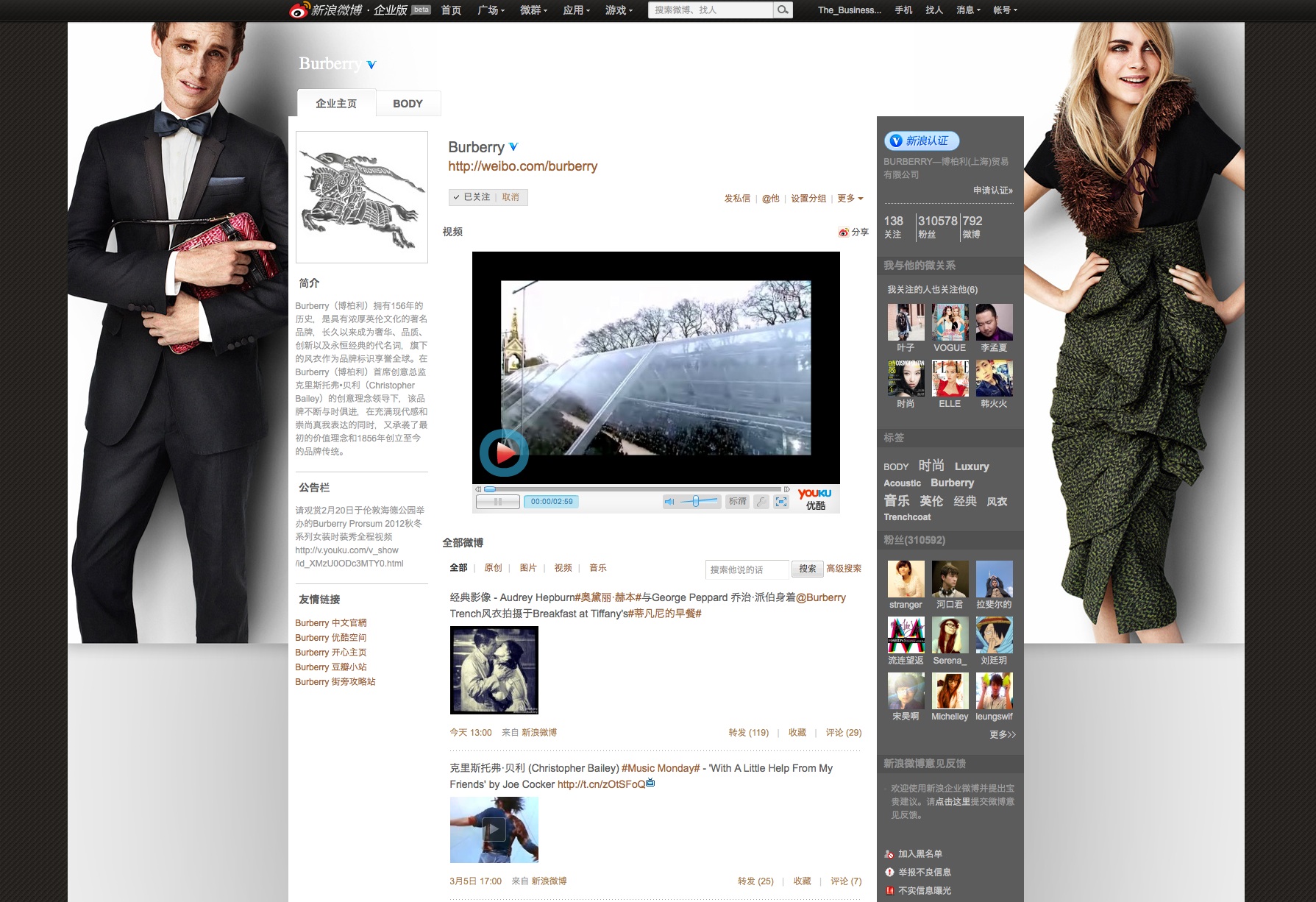Open the 消息 dropdown in top bar
The image size is (1316, 902).
click(968, 10)
